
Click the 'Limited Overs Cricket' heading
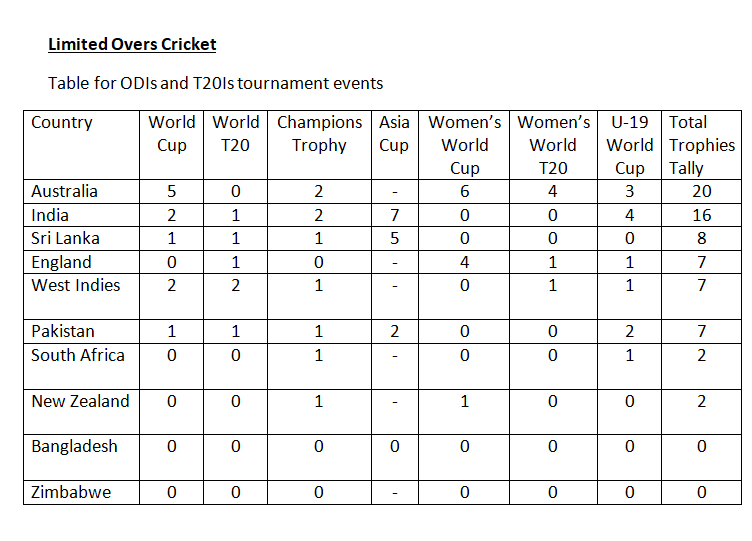click(132, 44)
